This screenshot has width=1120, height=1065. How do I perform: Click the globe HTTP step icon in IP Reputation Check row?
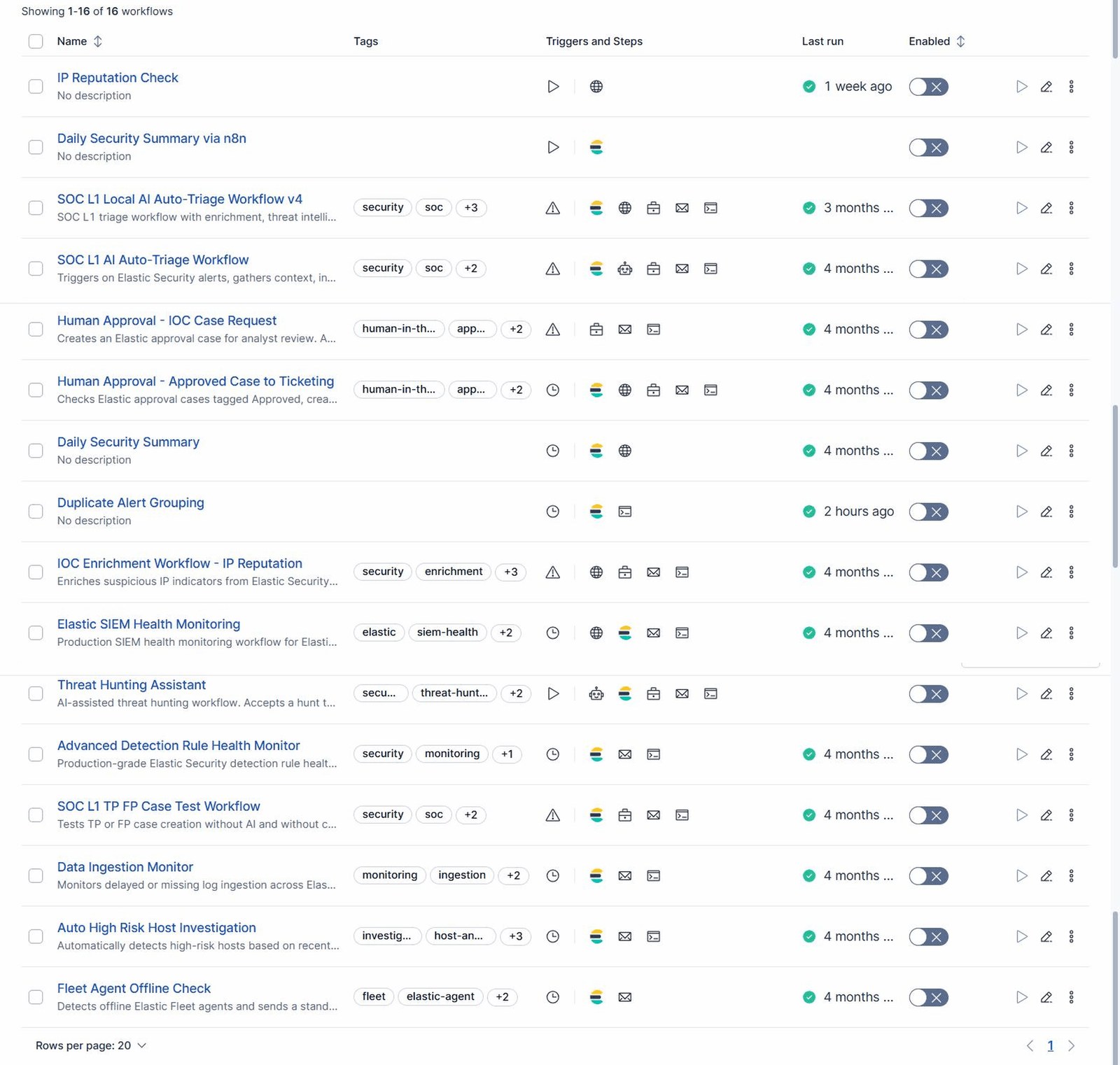point(596,87)
